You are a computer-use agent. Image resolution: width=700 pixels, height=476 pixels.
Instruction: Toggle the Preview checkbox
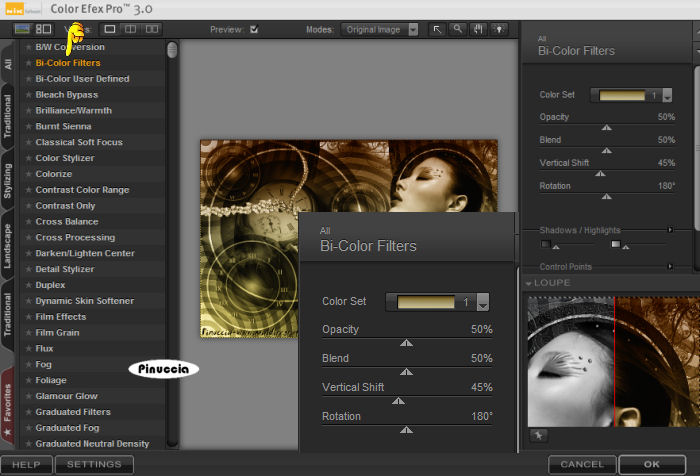pyautogui.click(x=254, y=29)
